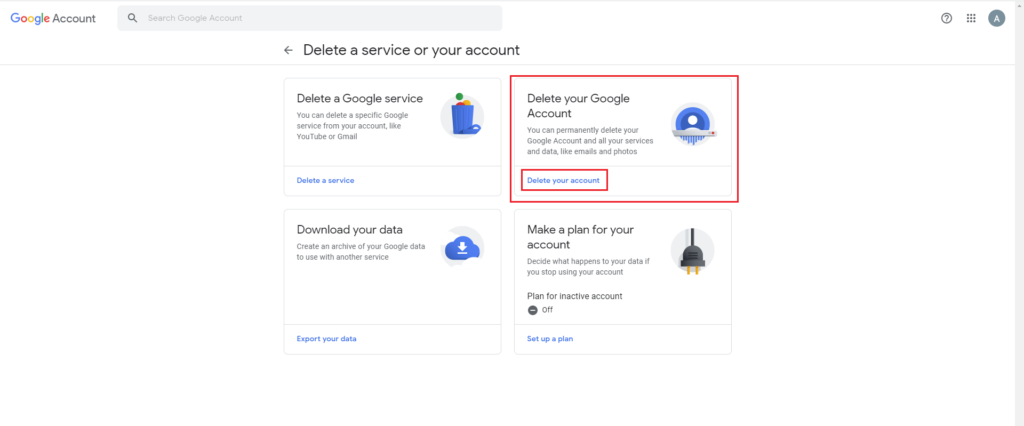Click the text "Decide what happens to your data"
The height and width of the screenshot is (426, 1024).
(585, 261)
